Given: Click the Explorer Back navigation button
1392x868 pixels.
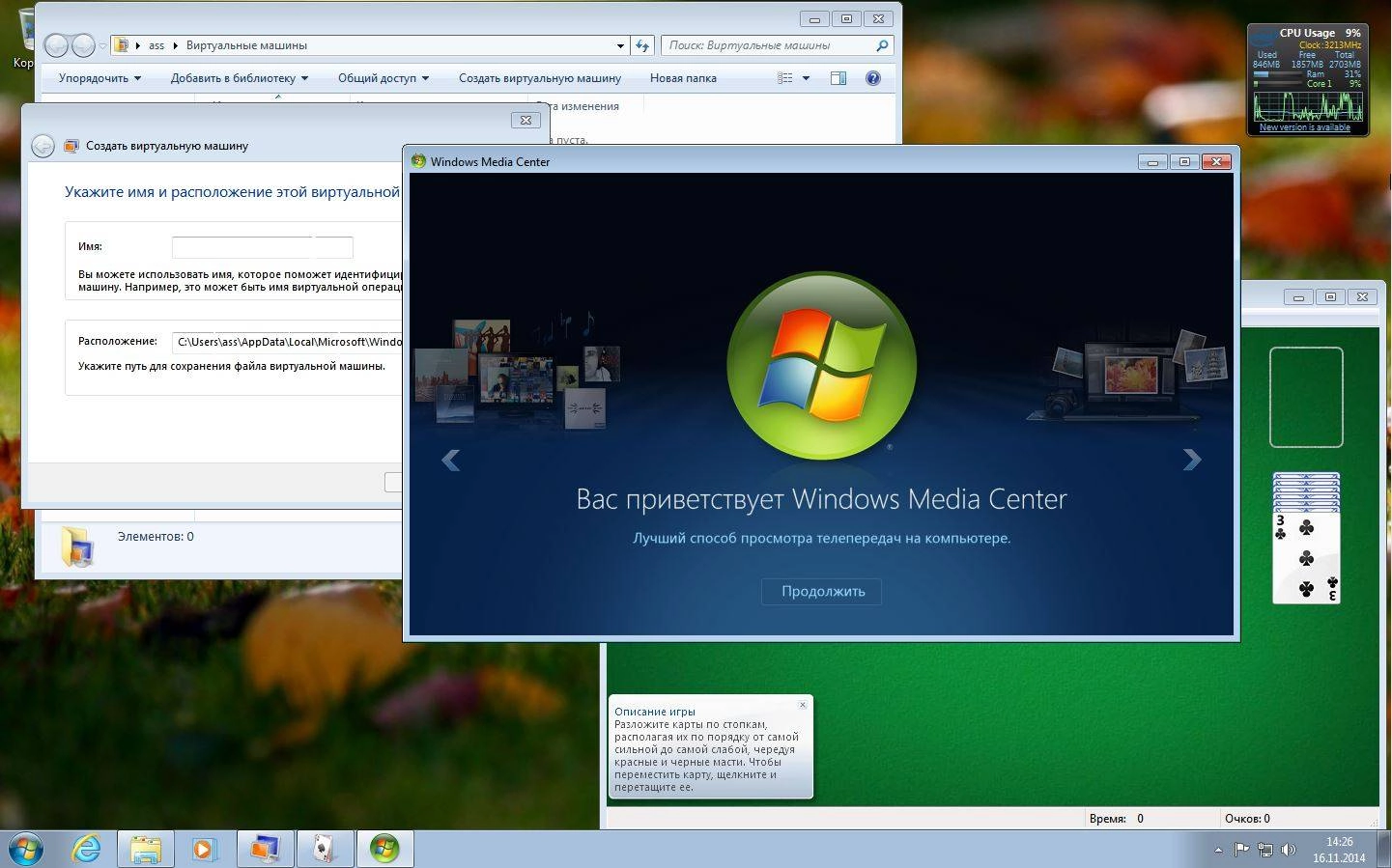Looking at the screenshot, I should point(57,44).
